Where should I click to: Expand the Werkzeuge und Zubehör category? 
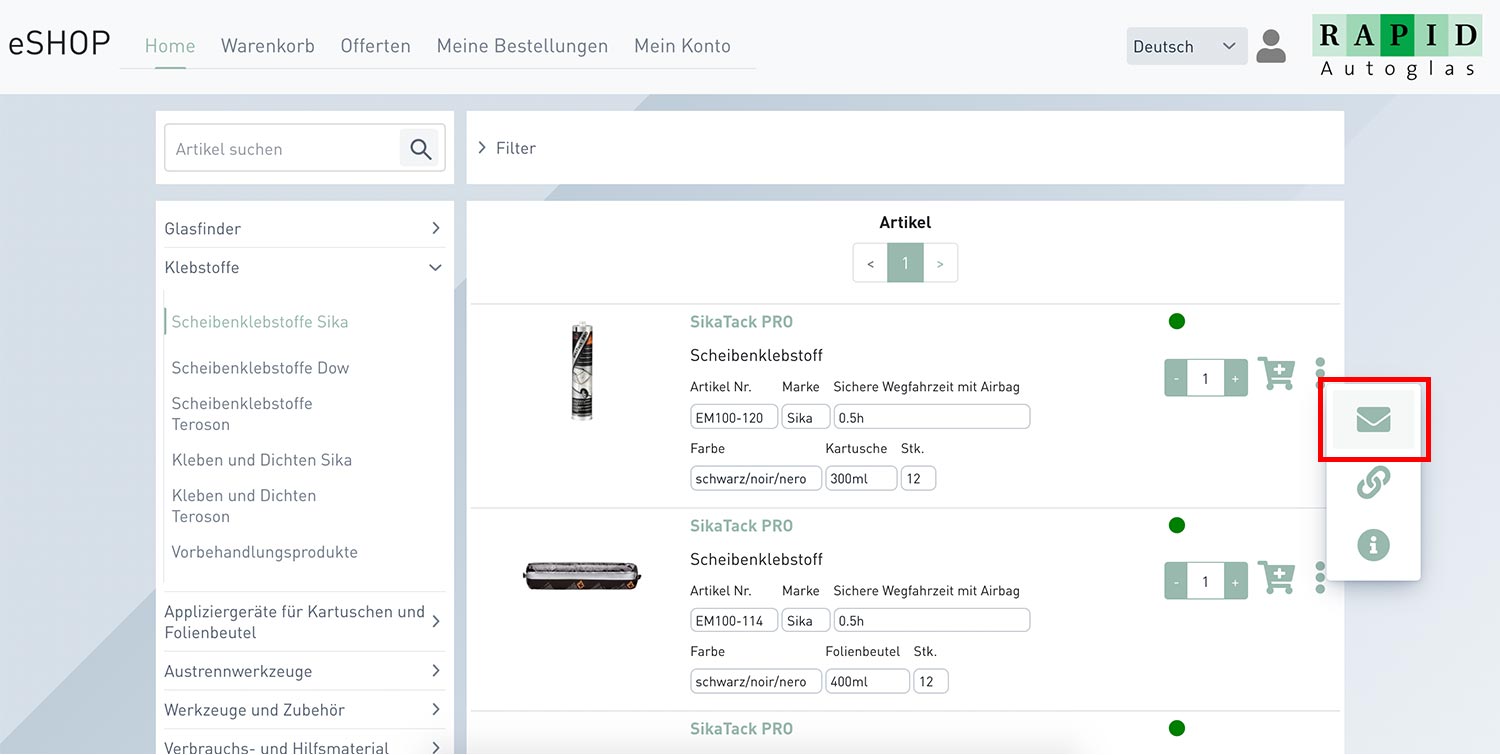pos(304,710)
